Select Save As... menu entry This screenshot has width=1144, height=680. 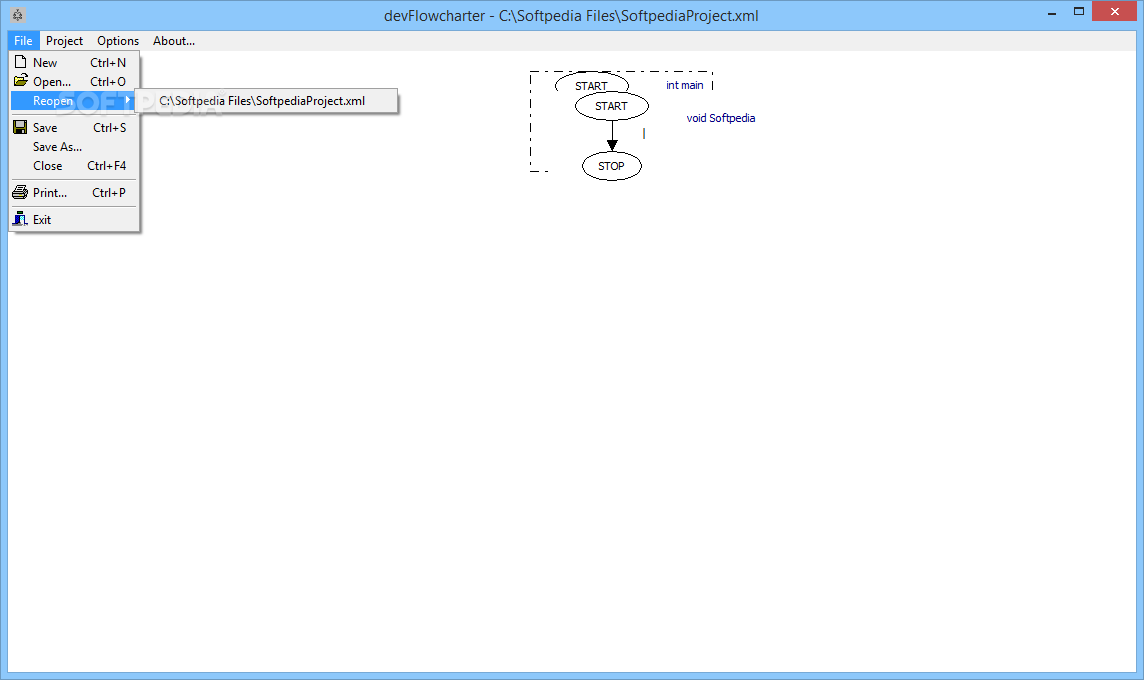point(74,147)
